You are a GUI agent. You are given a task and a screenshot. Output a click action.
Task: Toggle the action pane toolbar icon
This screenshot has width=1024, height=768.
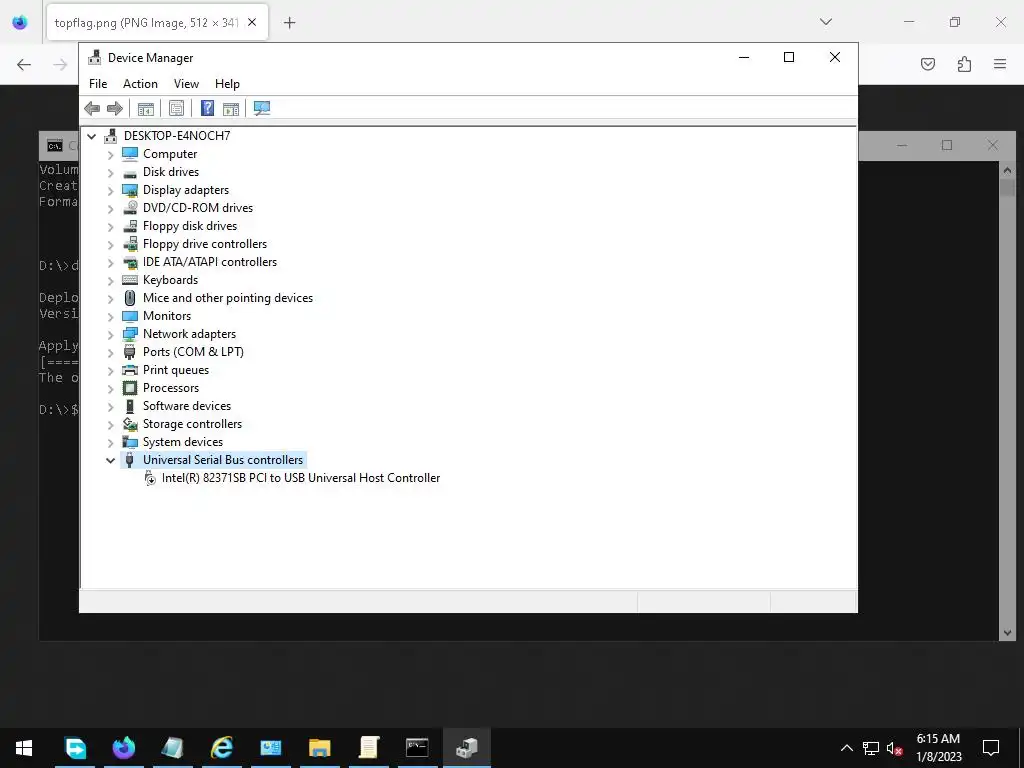point(231,108)
